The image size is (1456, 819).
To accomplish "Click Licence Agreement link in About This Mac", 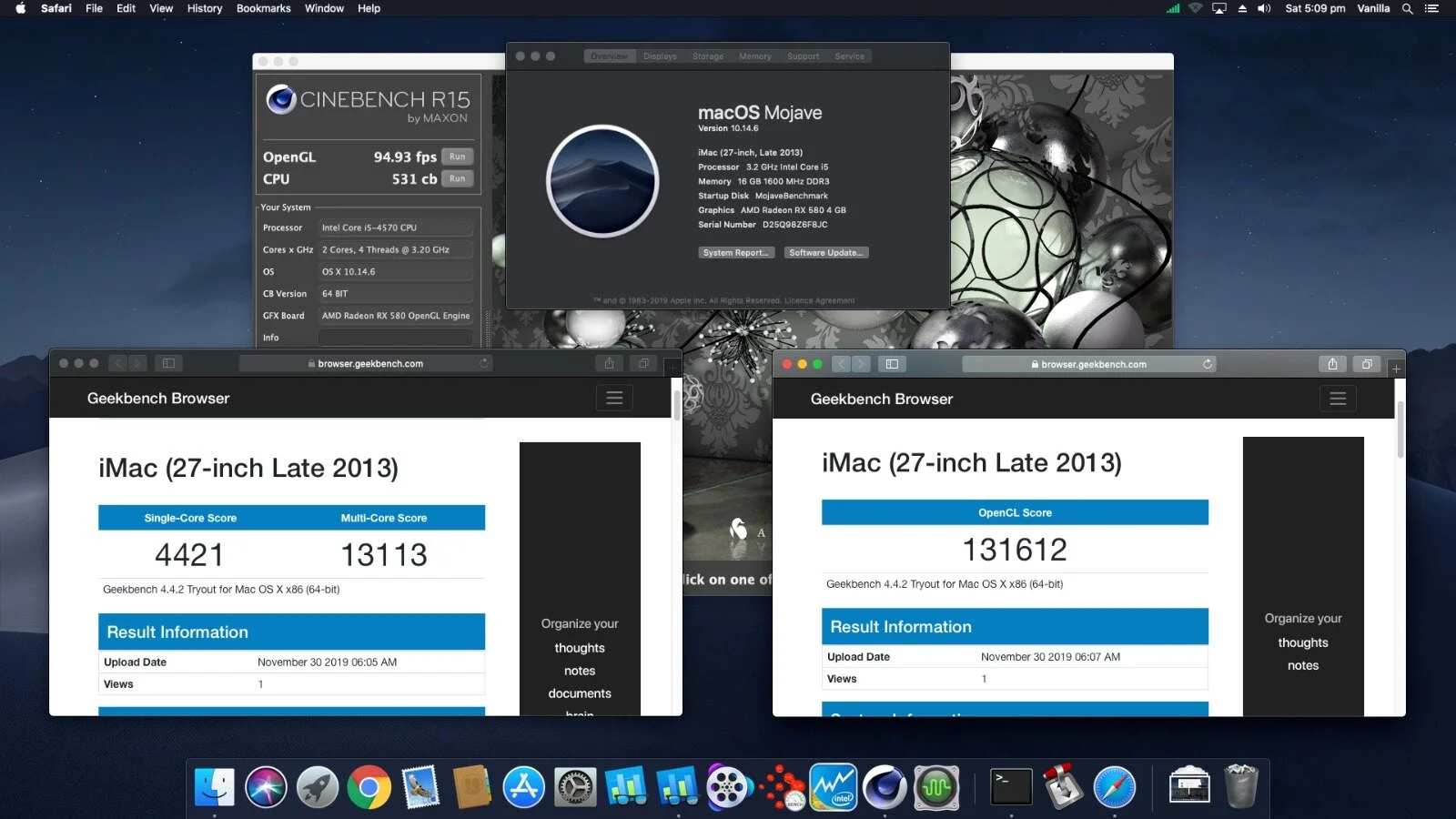I will (x=820, y=300).
